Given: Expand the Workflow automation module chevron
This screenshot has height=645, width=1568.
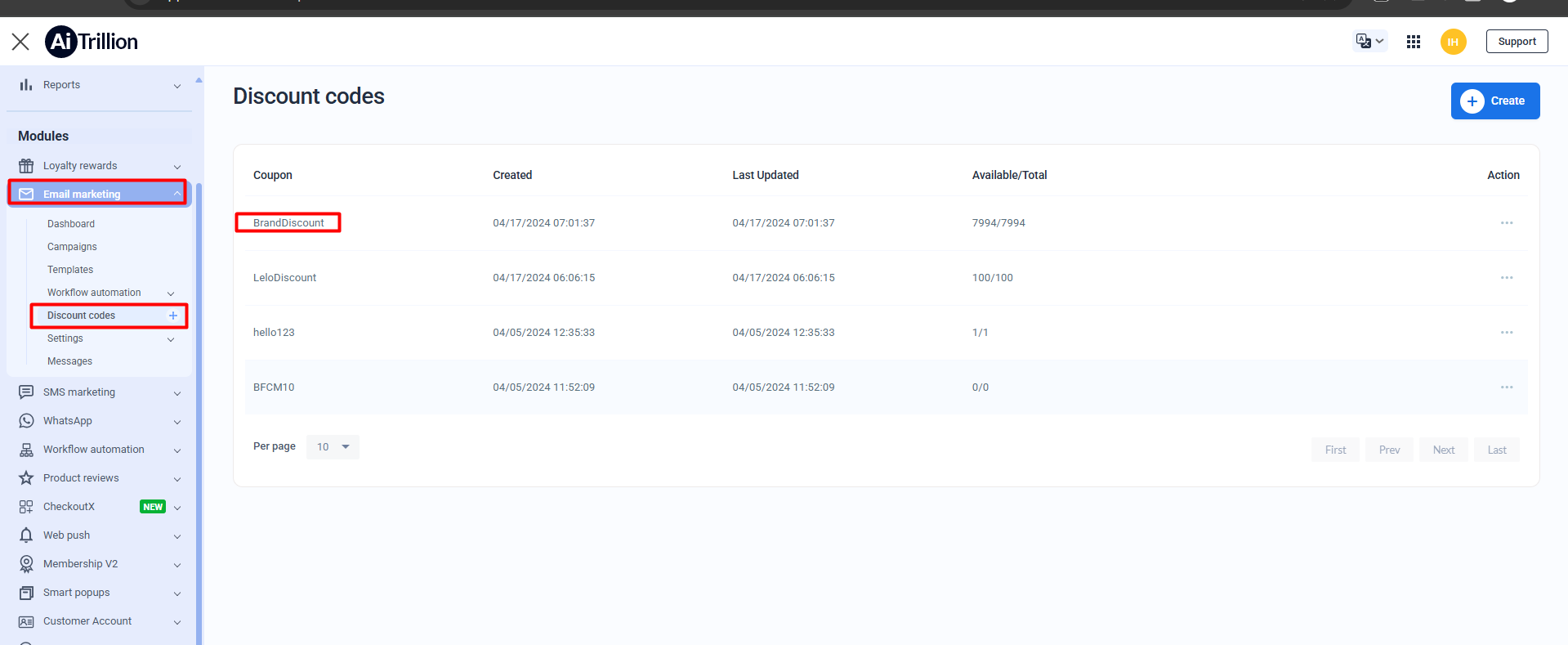Looking at the screenshot, I should pyautogui.click(x=177, y=450).
